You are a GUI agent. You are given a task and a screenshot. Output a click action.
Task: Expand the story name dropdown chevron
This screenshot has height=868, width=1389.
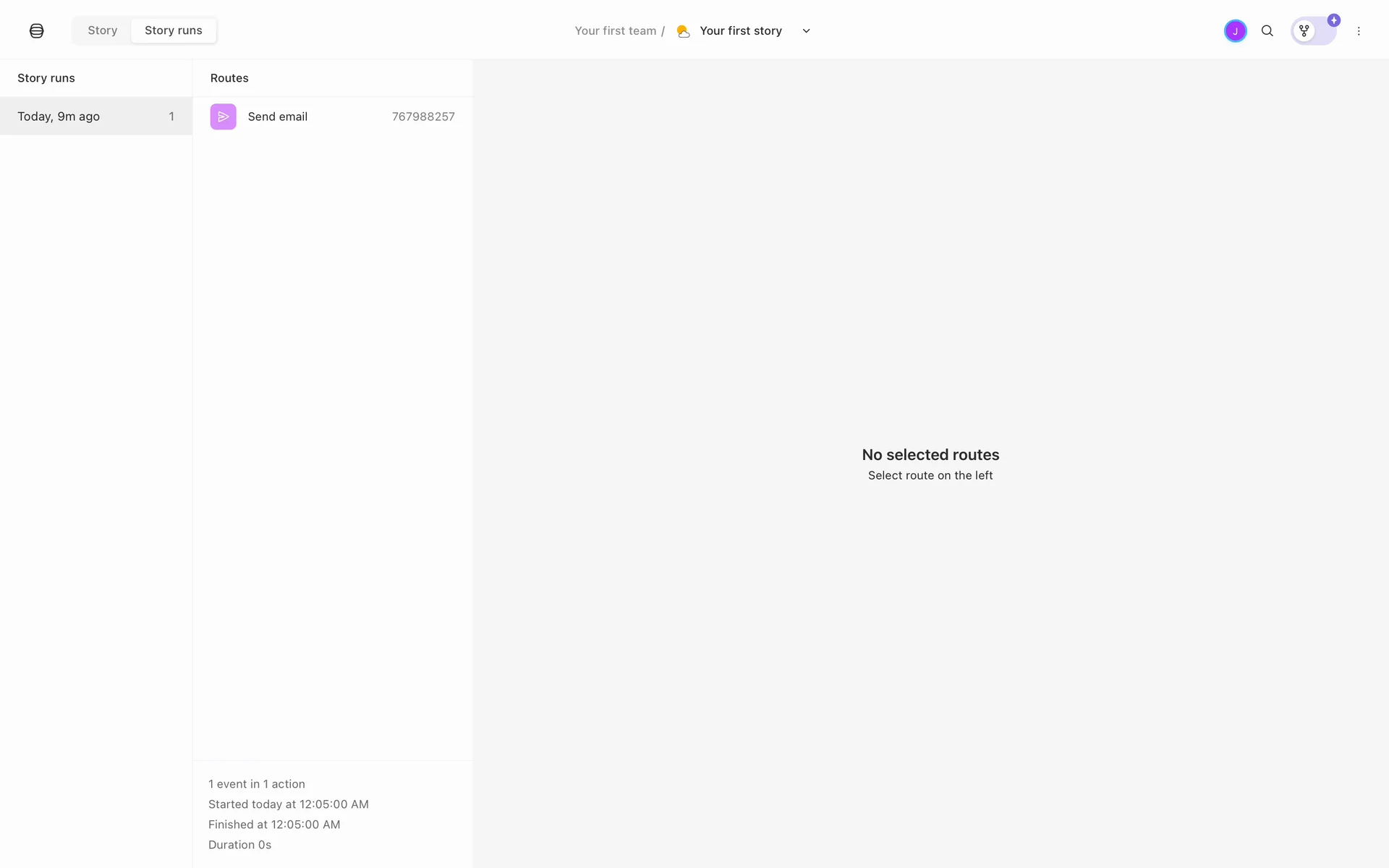[806, 31]
